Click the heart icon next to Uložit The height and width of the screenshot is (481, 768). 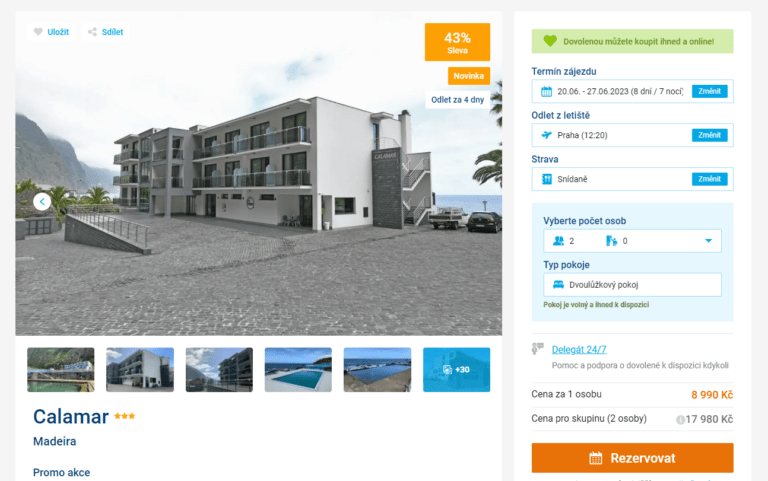38,32
